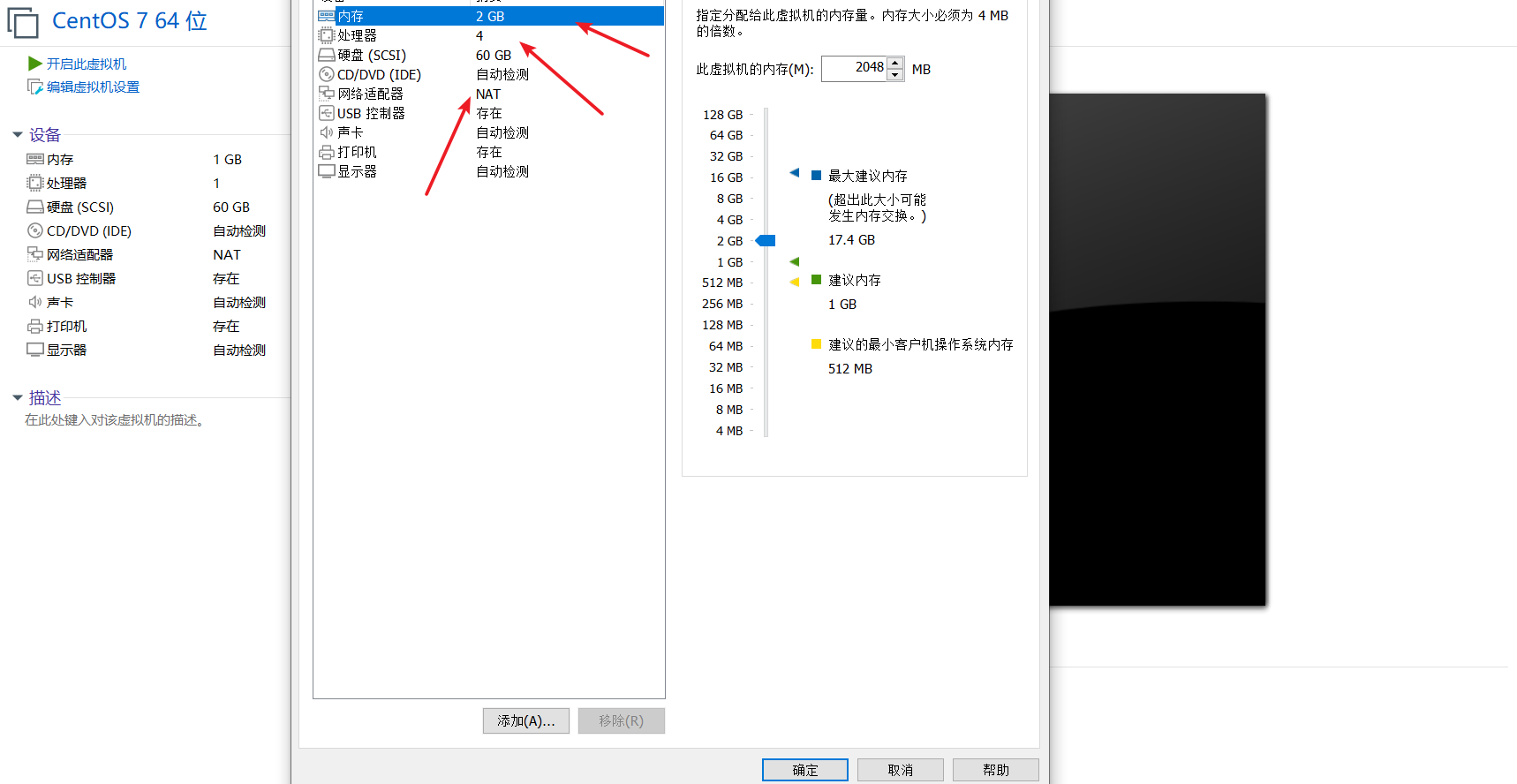Click the sound card icon in settings list

click(327, 132)
